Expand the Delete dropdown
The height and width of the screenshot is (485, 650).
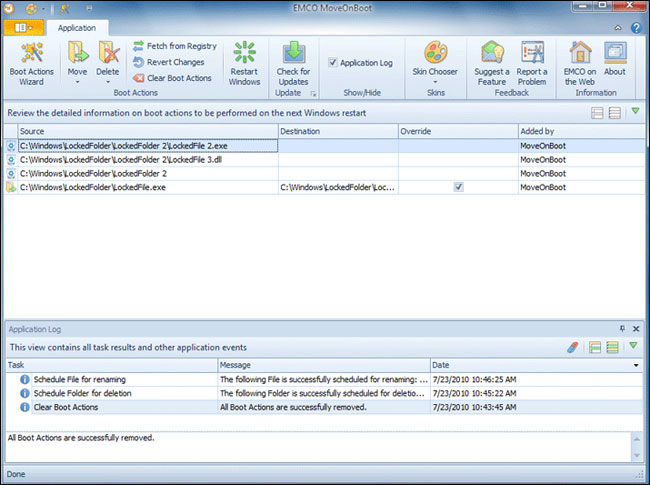click(x=108, y=81)
